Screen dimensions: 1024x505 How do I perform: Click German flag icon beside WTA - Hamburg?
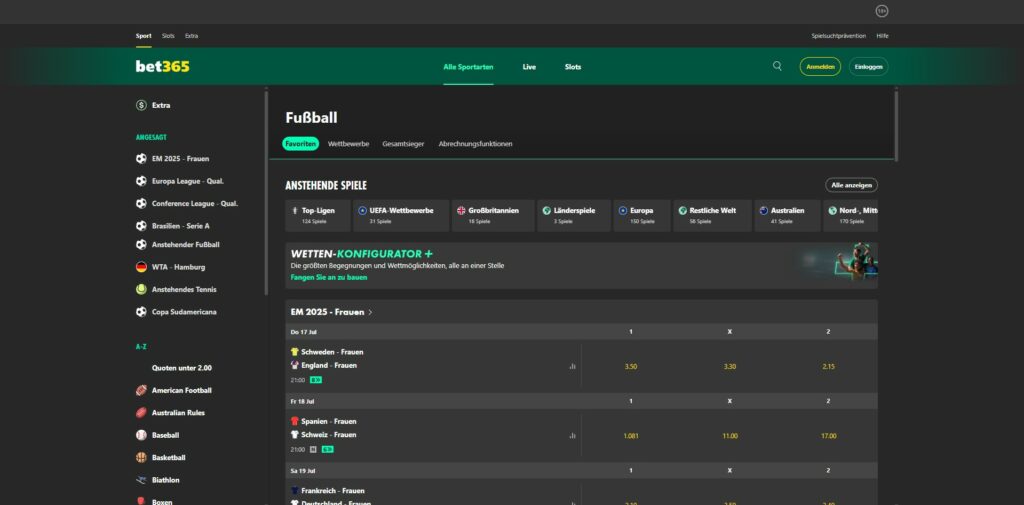141,267
